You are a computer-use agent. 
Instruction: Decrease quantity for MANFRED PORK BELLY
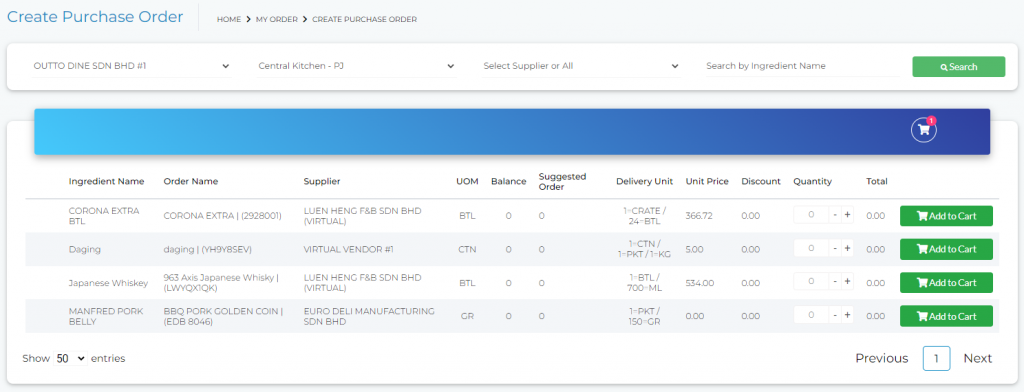[835, 315]
